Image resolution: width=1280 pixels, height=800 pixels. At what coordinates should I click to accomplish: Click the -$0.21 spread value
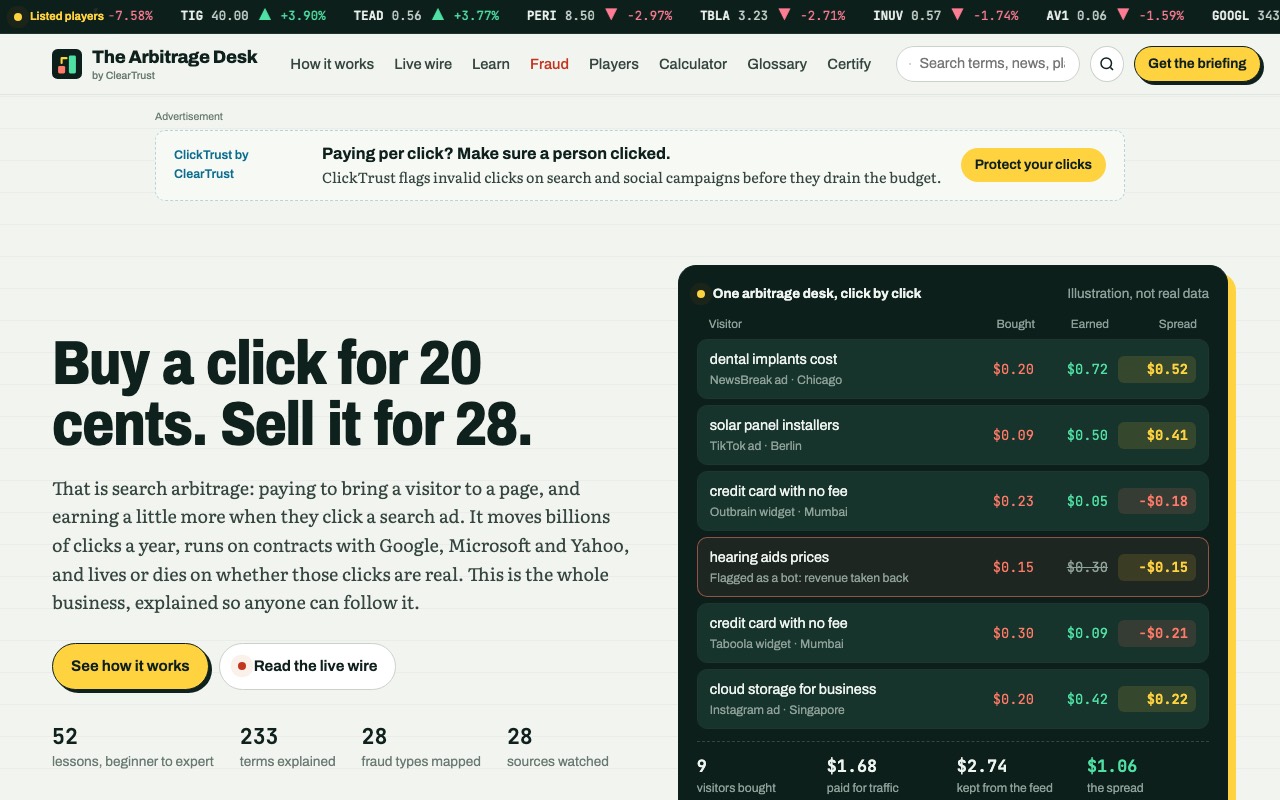tap(1157, 633)
